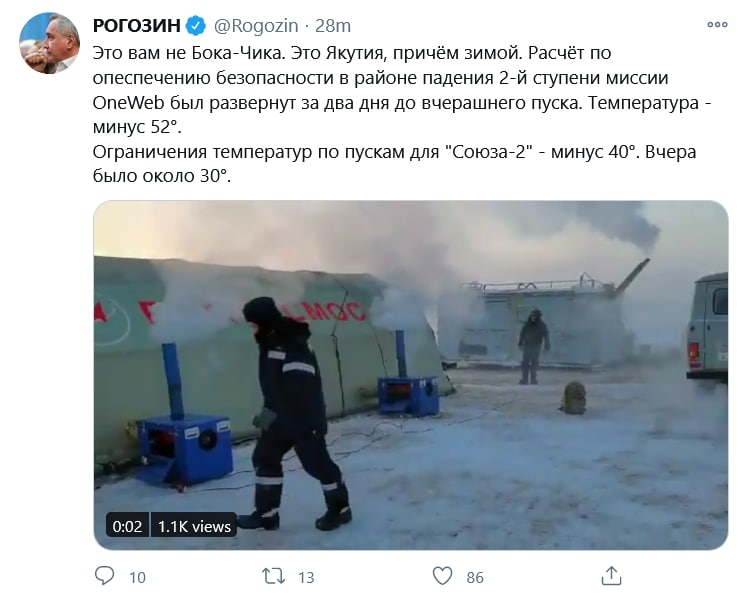The image size is (748, 600).
Task: Click the РОГОЗИН display name
Action: pos(136,26)
